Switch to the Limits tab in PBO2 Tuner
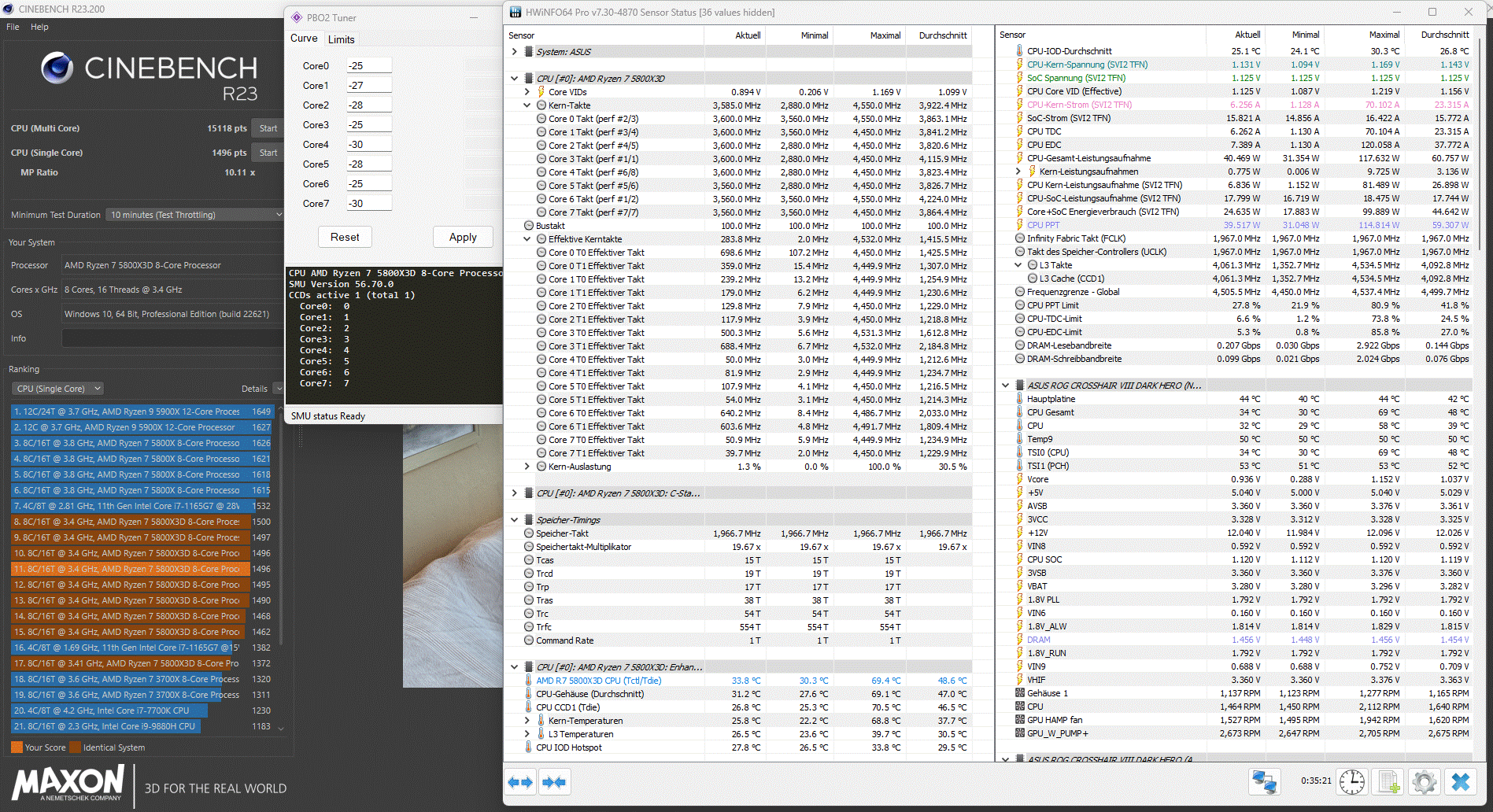The height and width of the screenshot is (812, 1493). pos(342,39)
